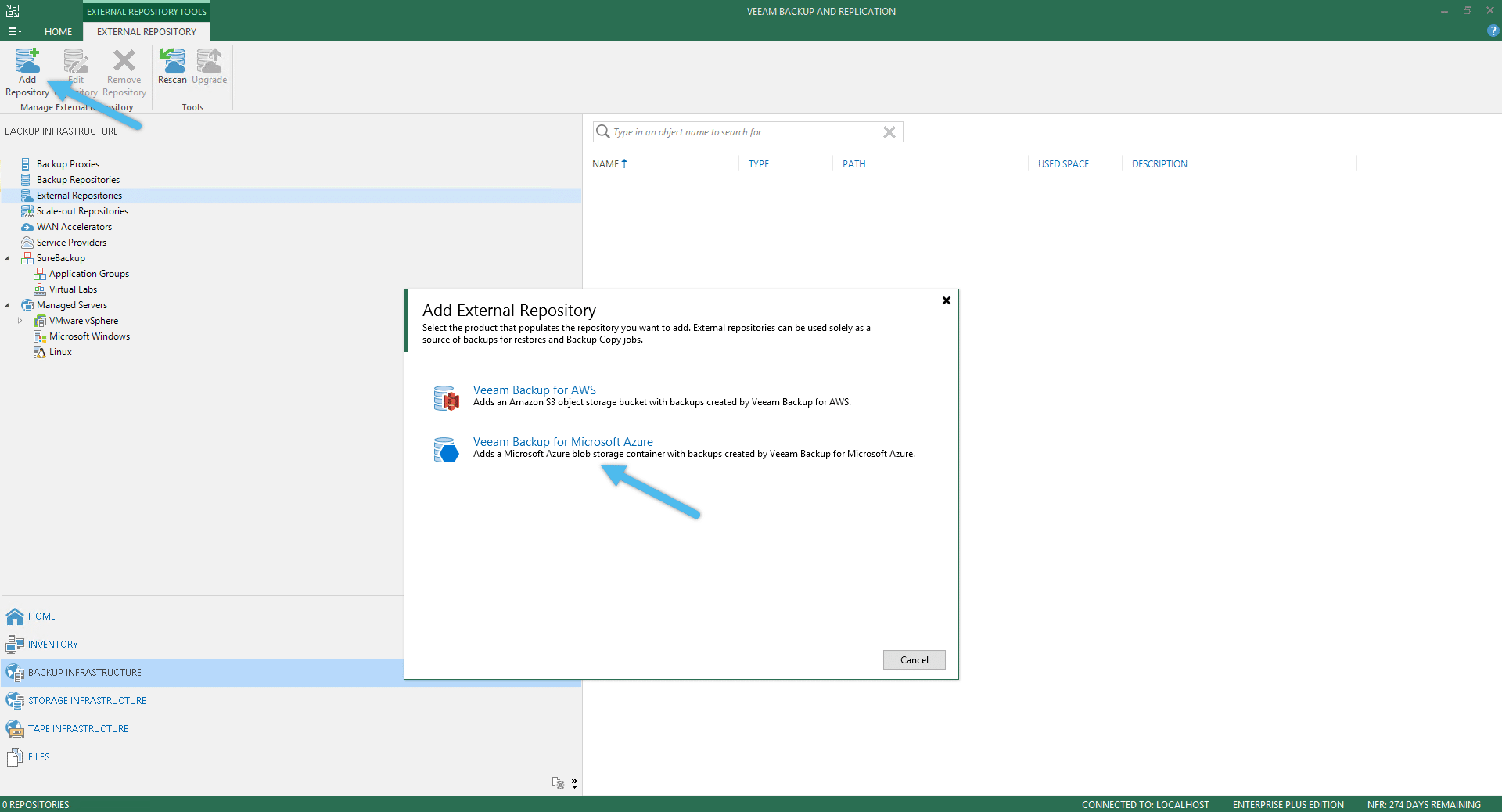Click the Azure blob storage icon
This screenshot has width=1502, height=812.
tap(446, 450)
